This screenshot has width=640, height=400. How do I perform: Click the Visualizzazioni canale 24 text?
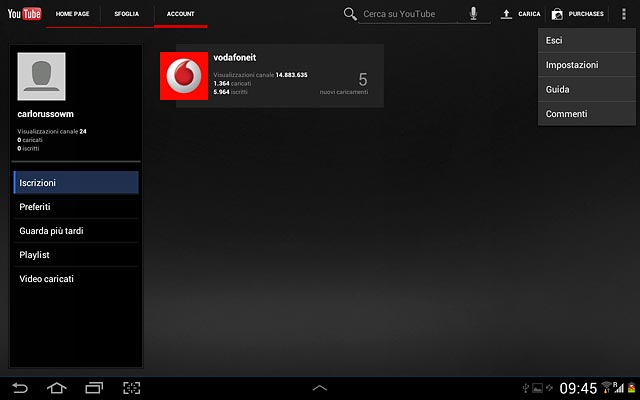[x=52, y=131]
